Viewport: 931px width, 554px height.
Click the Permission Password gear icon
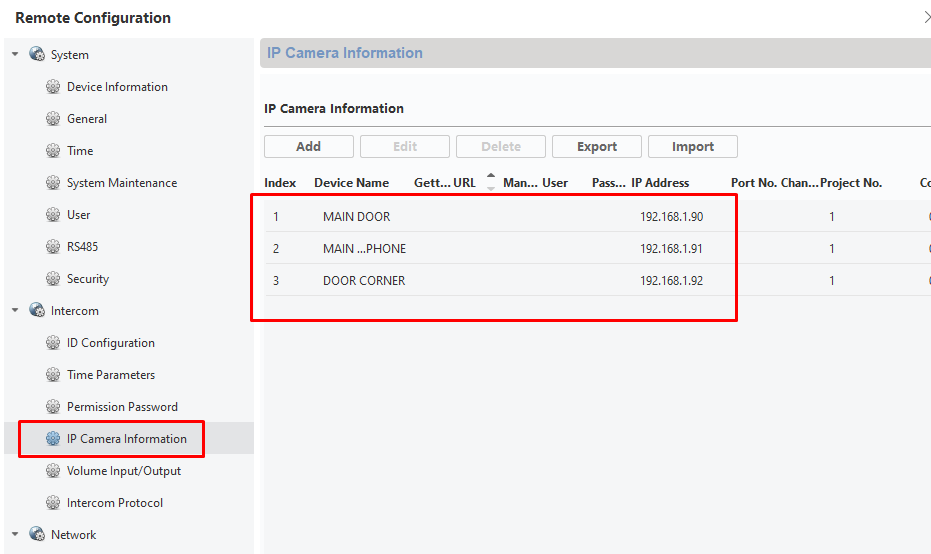point(53,407)
